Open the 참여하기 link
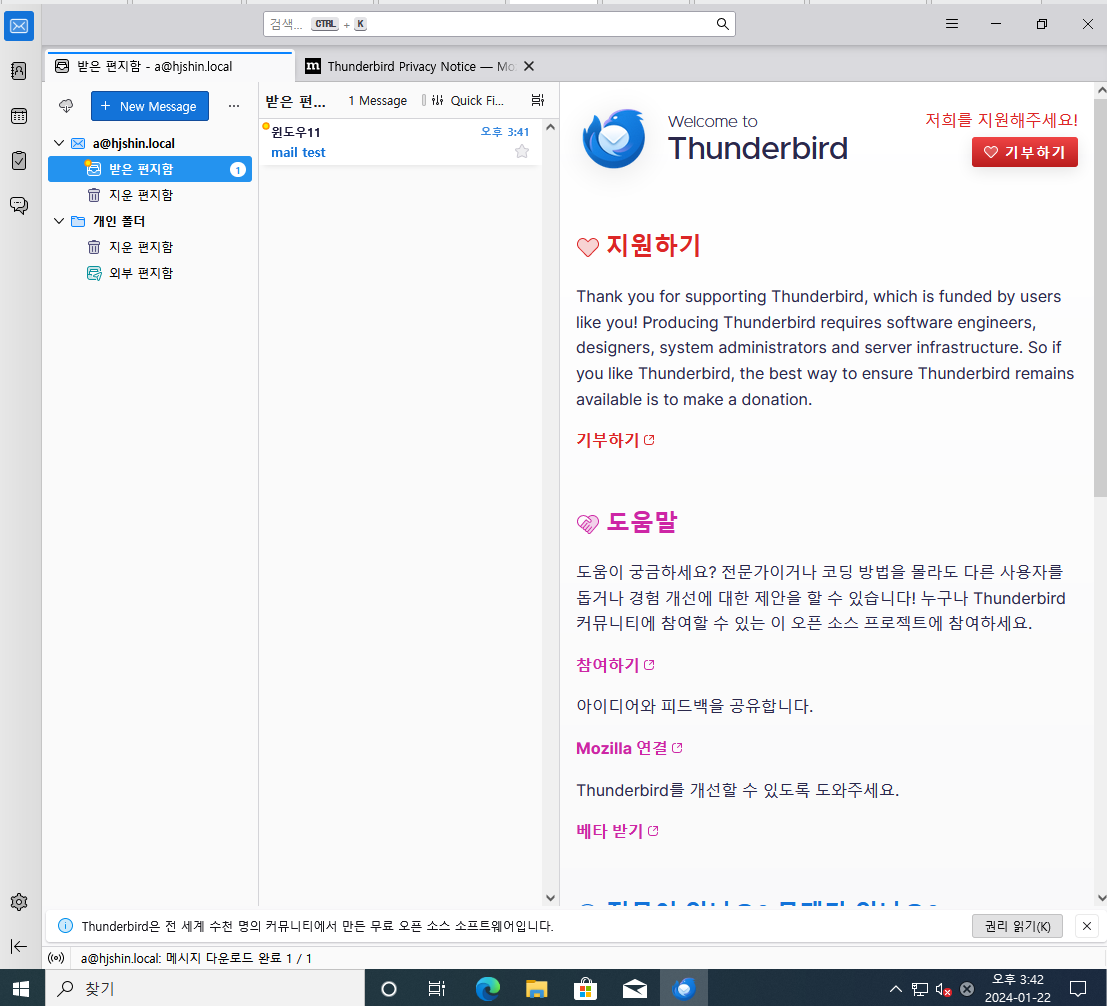 coord(615,665)
